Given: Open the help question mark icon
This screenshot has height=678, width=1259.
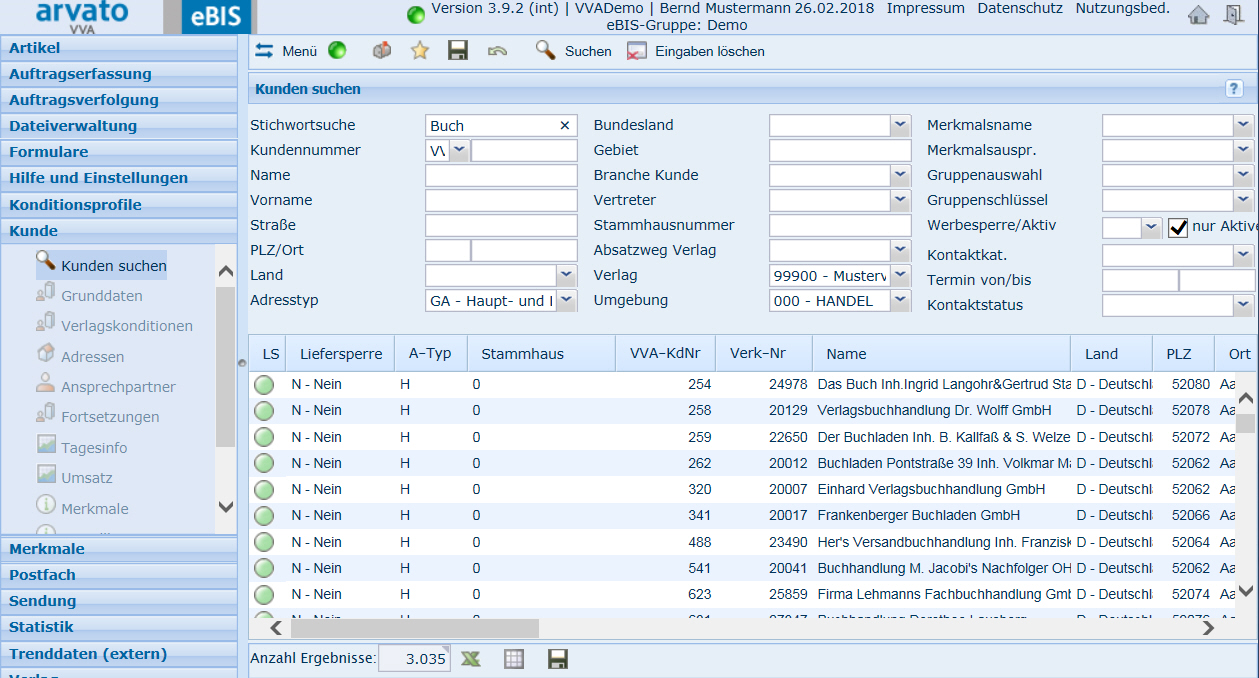Looking at the screenshot, I should [x=1234, y=89].
